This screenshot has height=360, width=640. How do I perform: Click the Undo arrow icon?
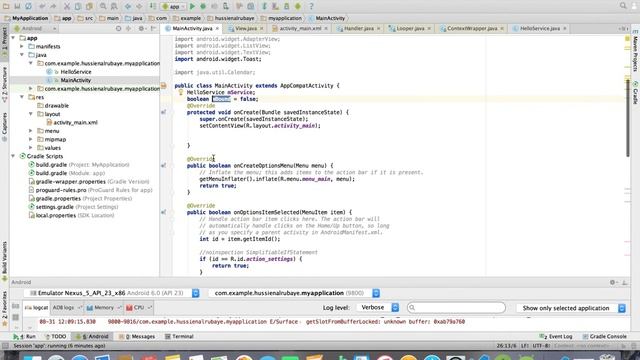click(x=42, y=6)
